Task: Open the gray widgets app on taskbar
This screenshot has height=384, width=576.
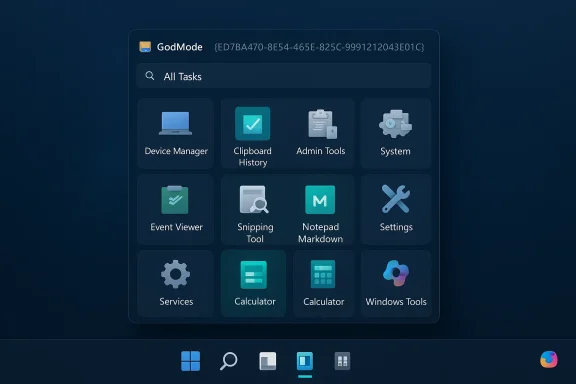Action: click(342, 361)
